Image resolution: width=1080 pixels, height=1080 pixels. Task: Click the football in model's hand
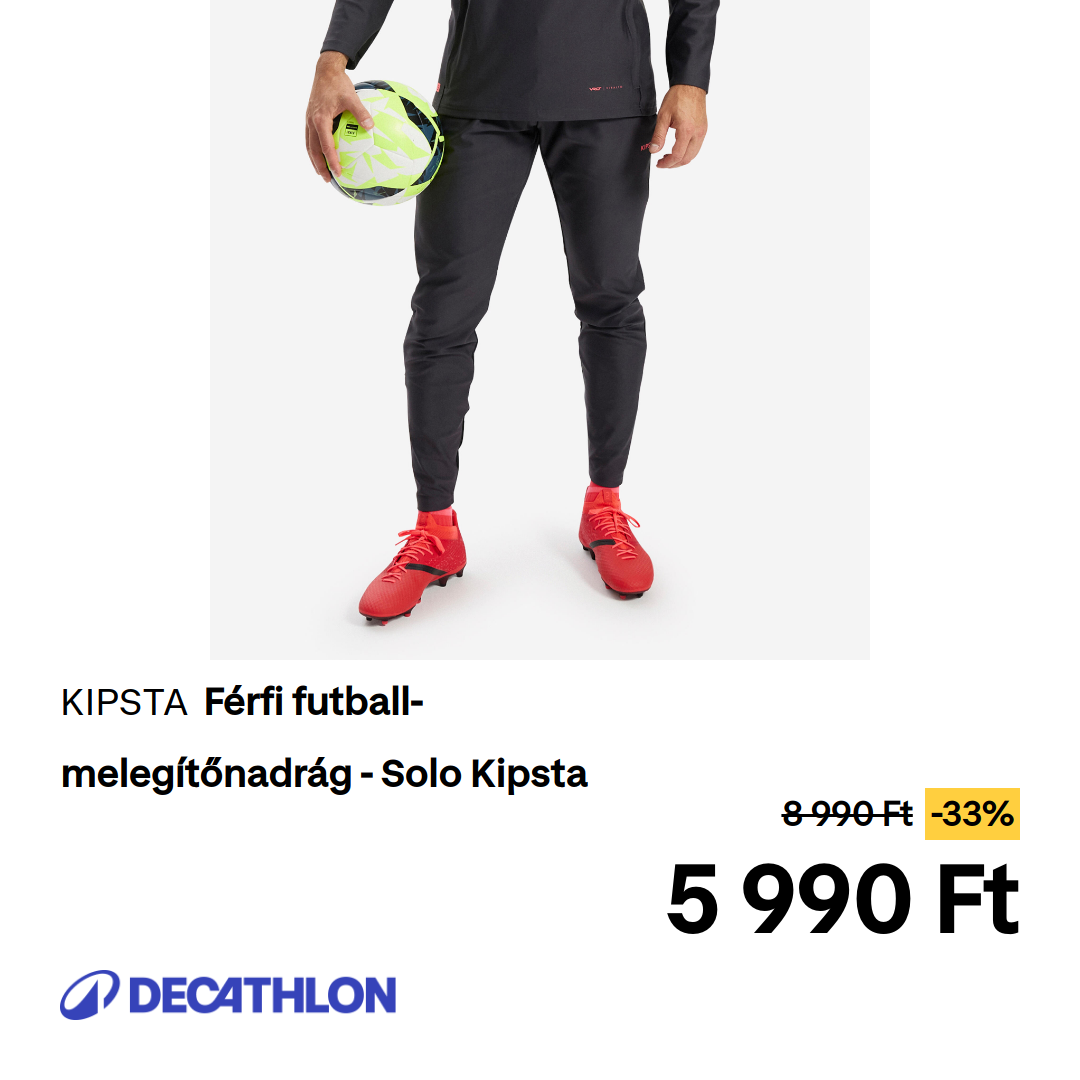(387, 143)
